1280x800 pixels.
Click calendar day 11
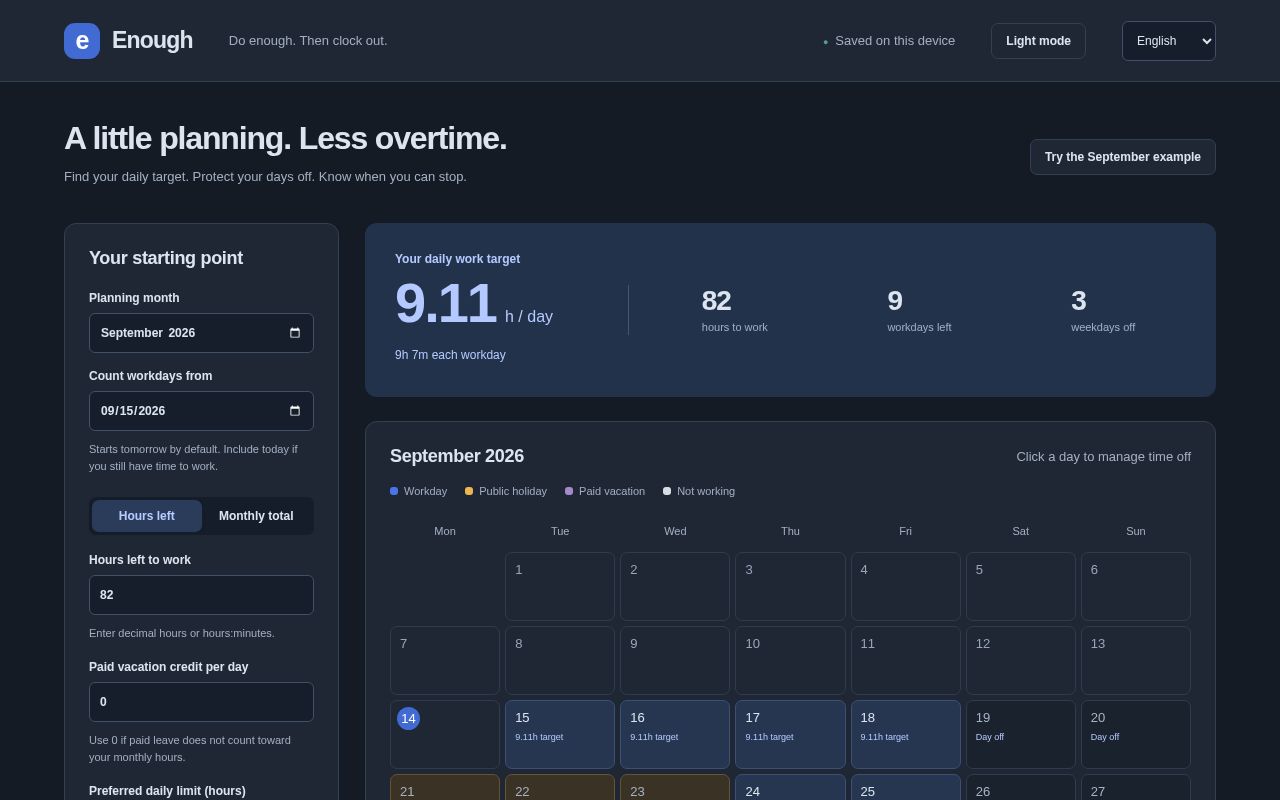pos(906,660)
